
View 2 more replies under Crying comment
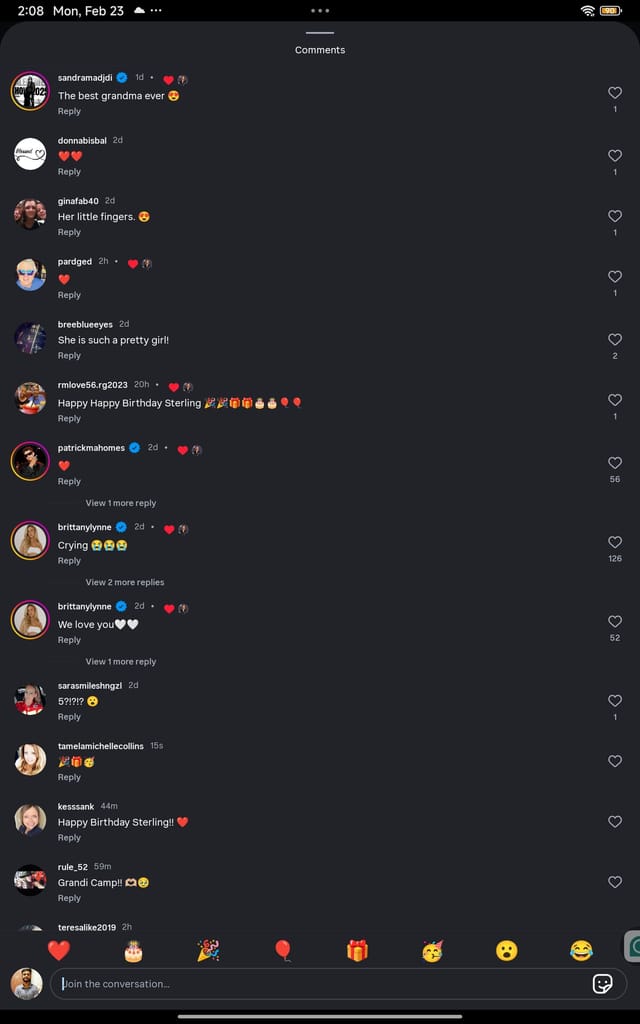125,582
